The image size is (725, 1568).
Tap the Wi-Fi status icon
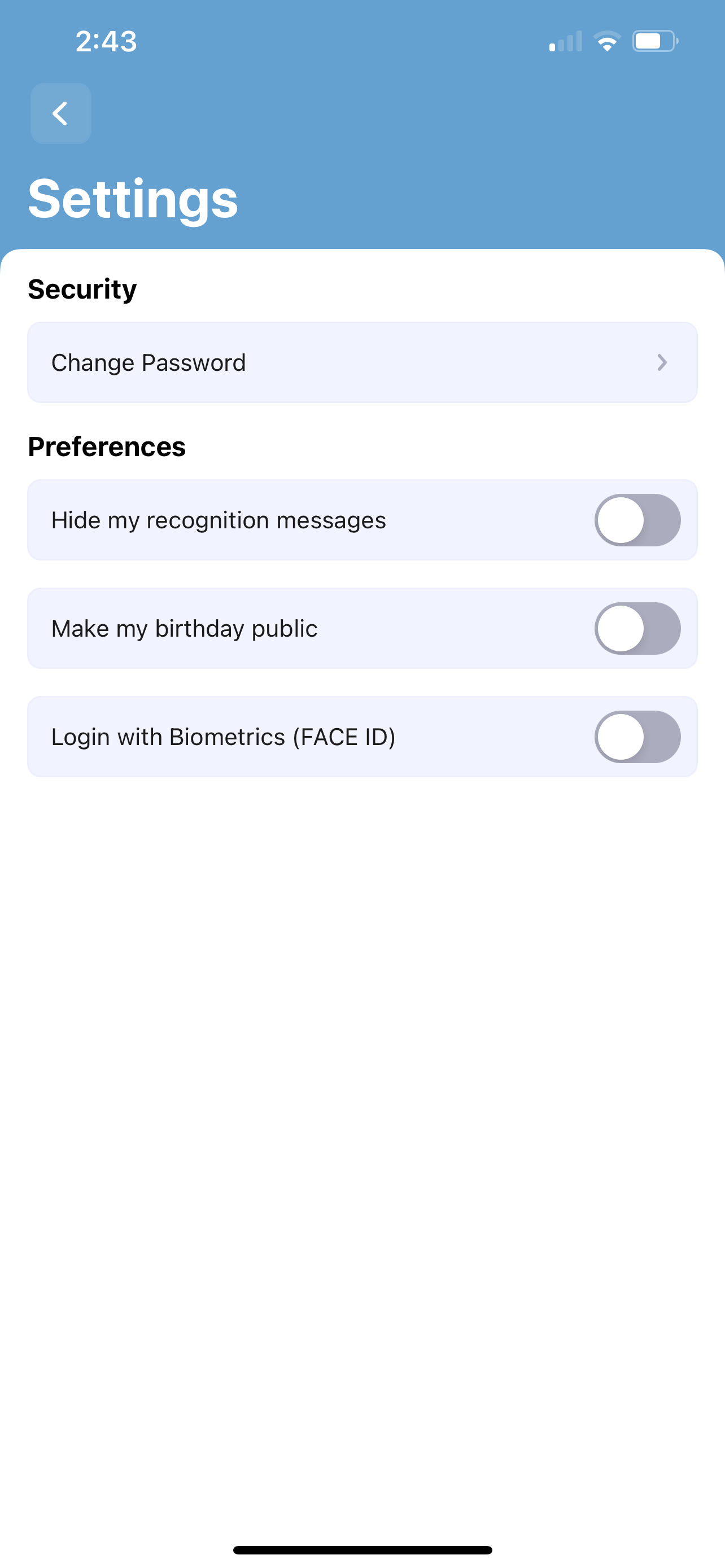[x=607, y=41]
